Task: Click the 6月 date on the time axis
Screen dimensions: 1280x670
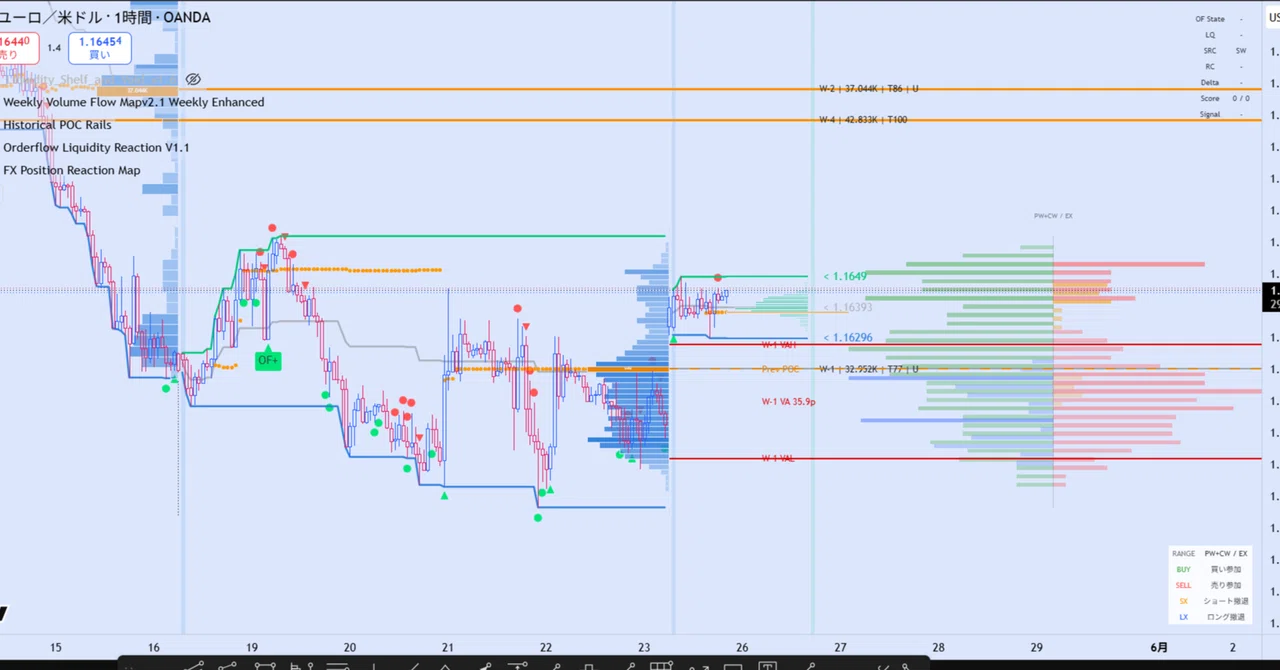Action: pos(1158,648)
